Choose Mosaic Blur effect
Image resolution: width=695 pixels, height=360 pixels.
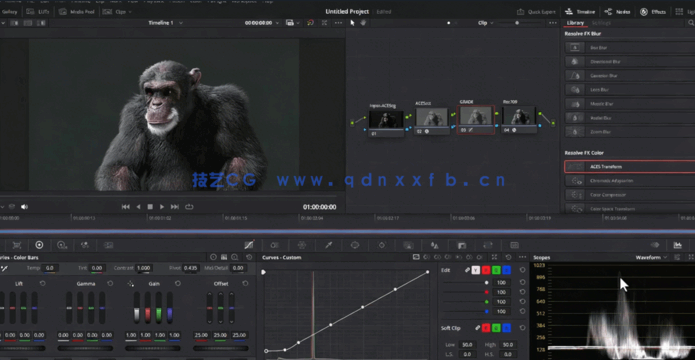click(x=630, y=103)
